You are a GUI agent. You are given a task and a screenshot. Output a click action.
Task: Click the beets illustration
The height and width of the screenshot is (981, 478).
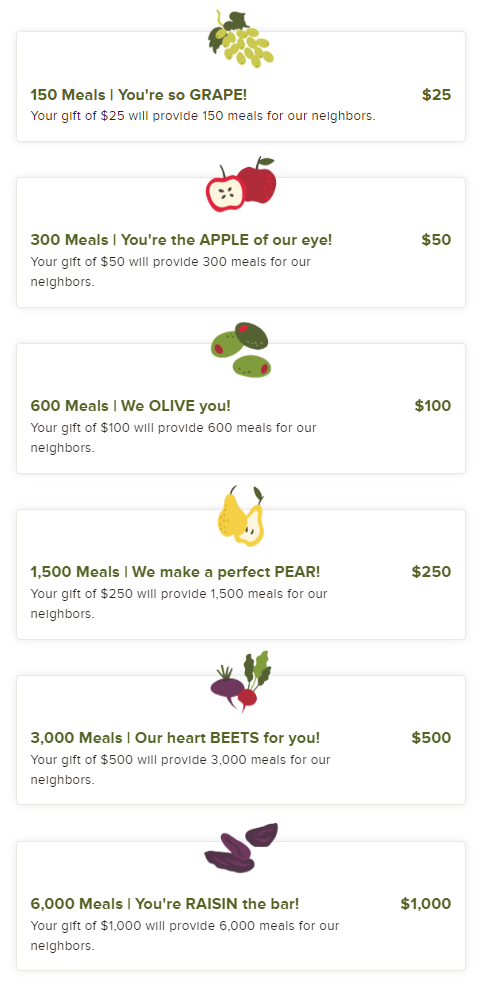[241, 682]
